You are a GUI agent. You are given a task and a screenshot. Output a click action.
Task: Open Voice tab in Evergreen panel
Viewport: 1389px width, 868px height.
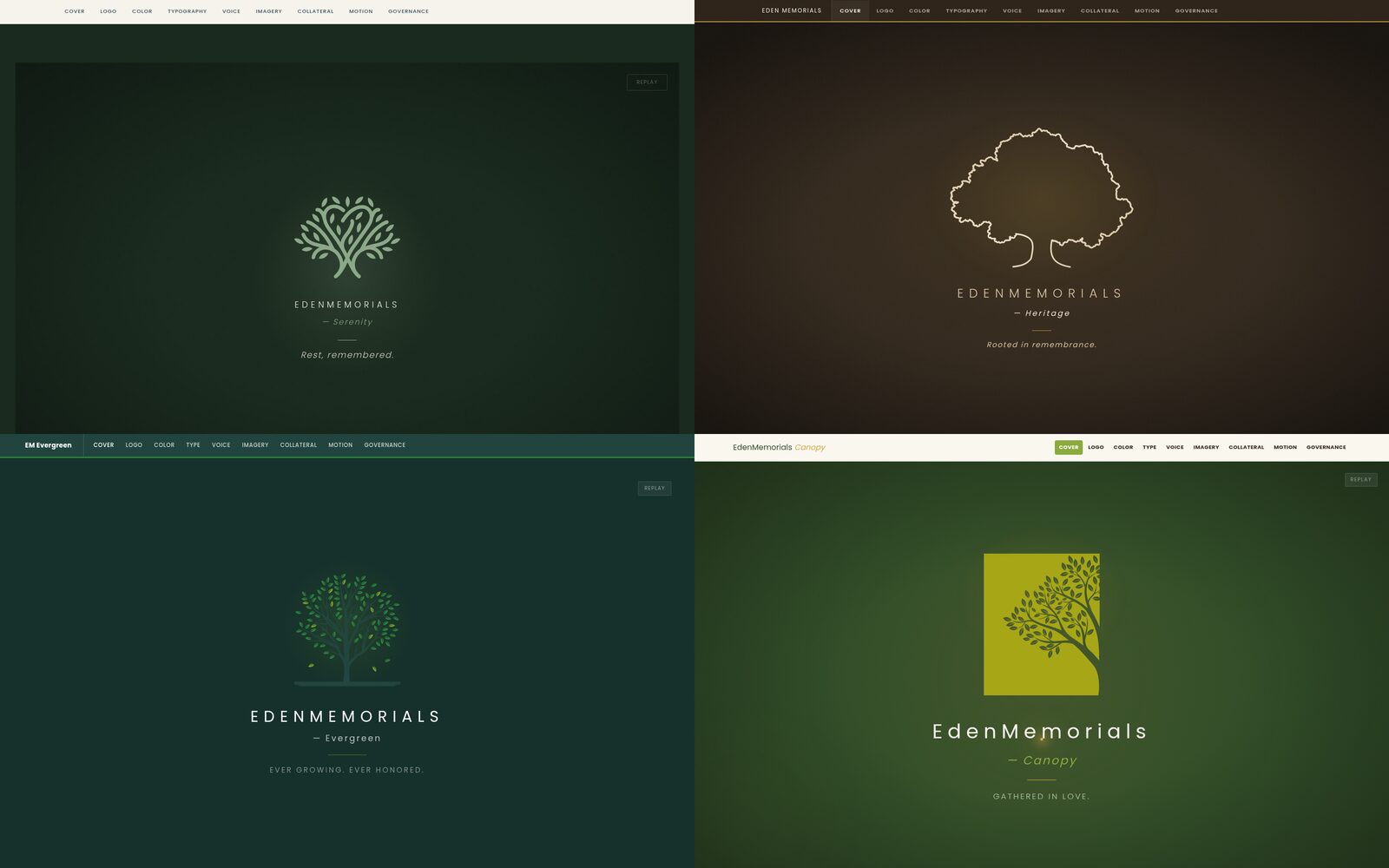coord(221,445)
